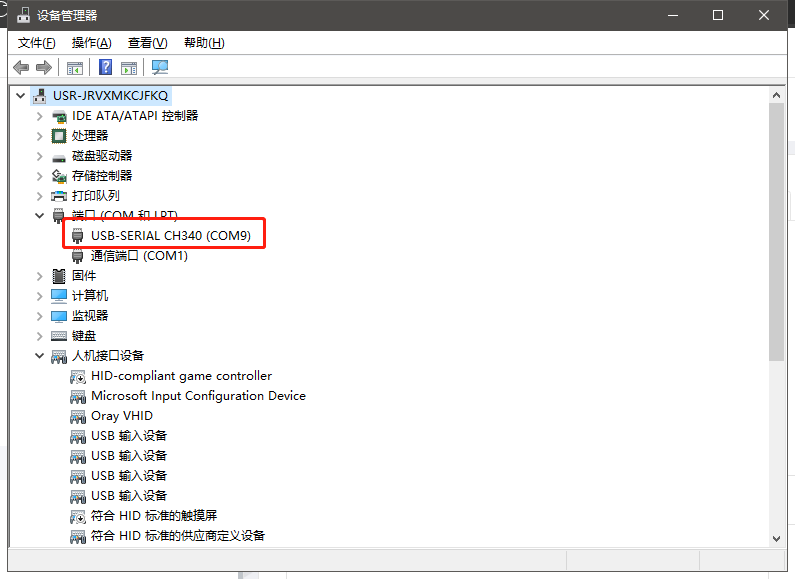The image size is (795, 579).
Task: Collapse the 端口 (COM 和 LPT) node
Action: (40, 215)
